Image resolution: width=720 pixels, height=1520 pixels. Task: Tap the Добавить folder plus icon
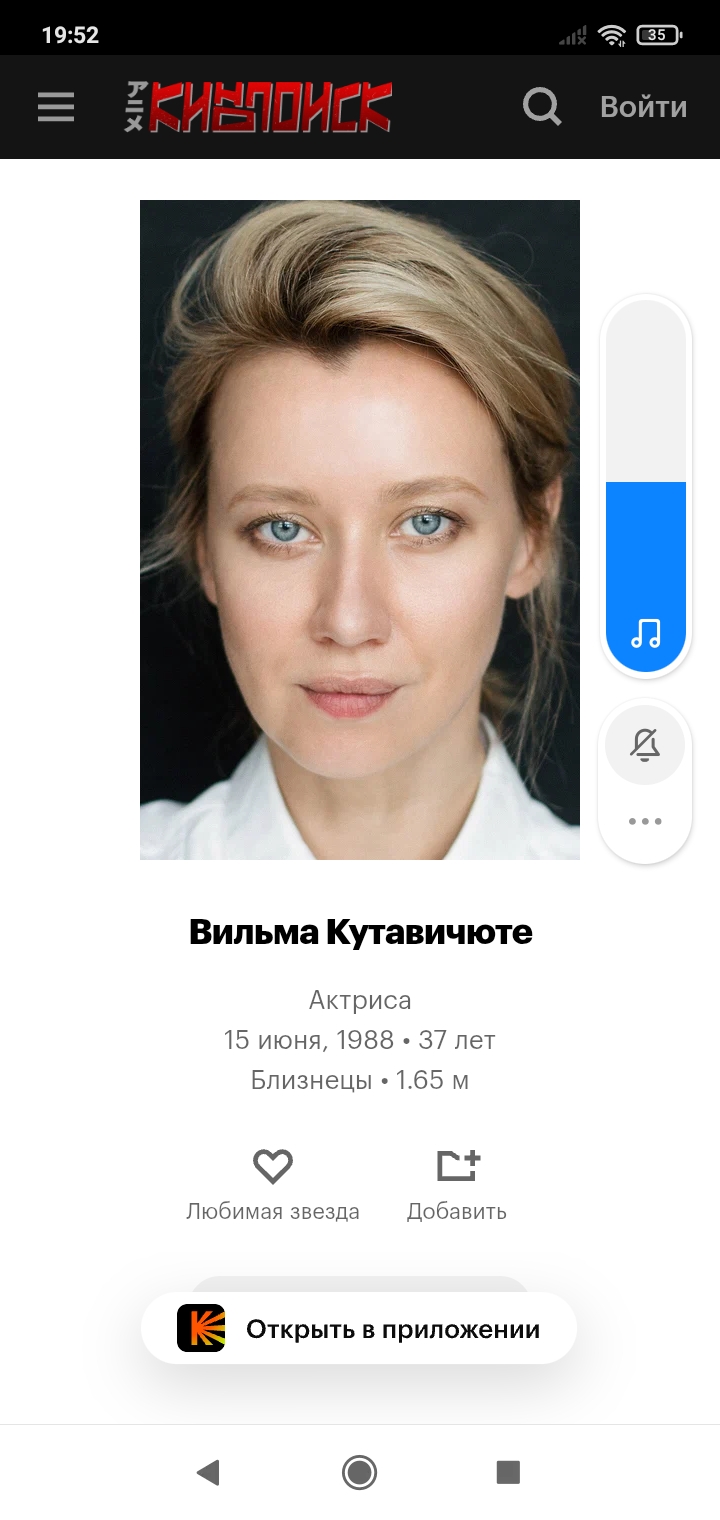458,1166
